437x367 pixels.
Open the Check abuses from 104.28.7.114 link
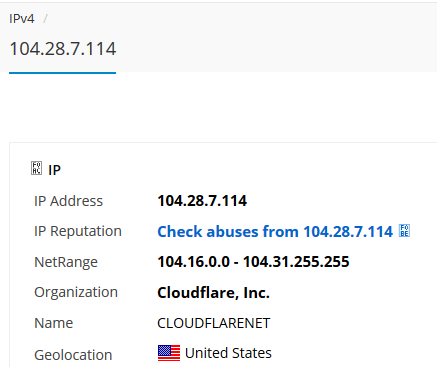(x=275, y=231)
